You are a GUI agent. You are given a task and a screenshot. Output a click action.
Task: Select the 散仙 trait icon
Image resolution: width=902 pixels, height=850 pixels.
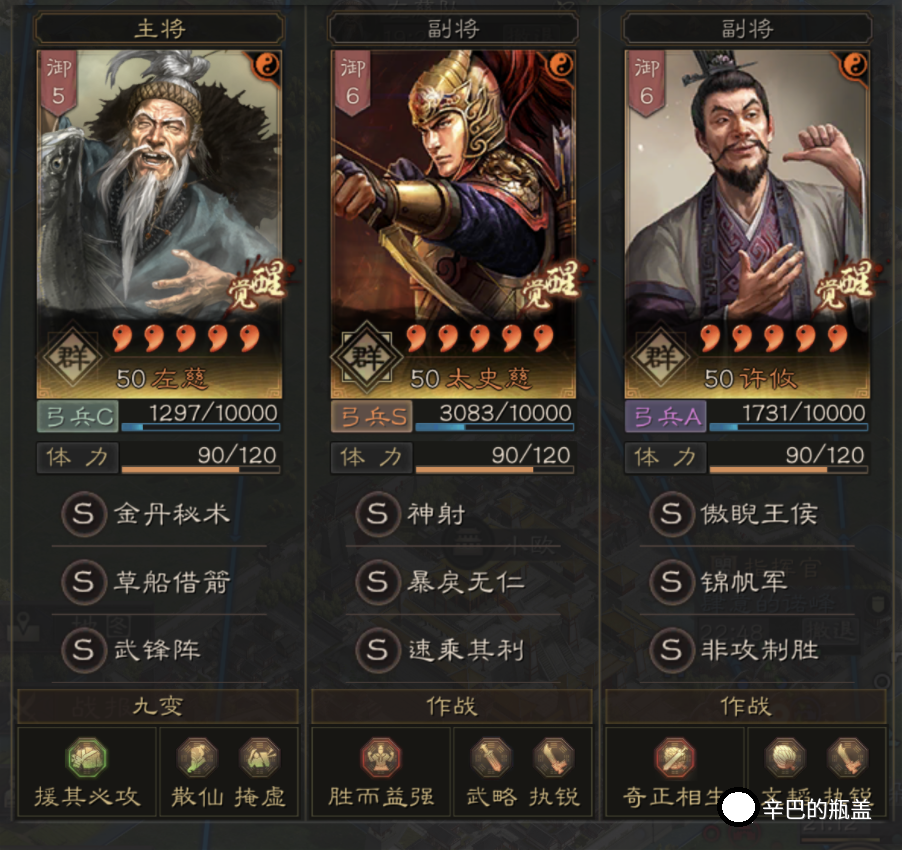[x=197, y=757]
